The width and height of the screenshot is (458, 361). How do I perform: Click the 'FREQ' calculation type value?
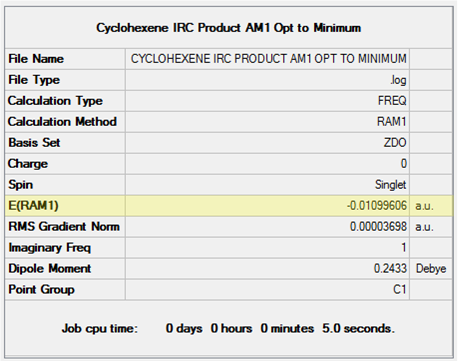[392, 101]
